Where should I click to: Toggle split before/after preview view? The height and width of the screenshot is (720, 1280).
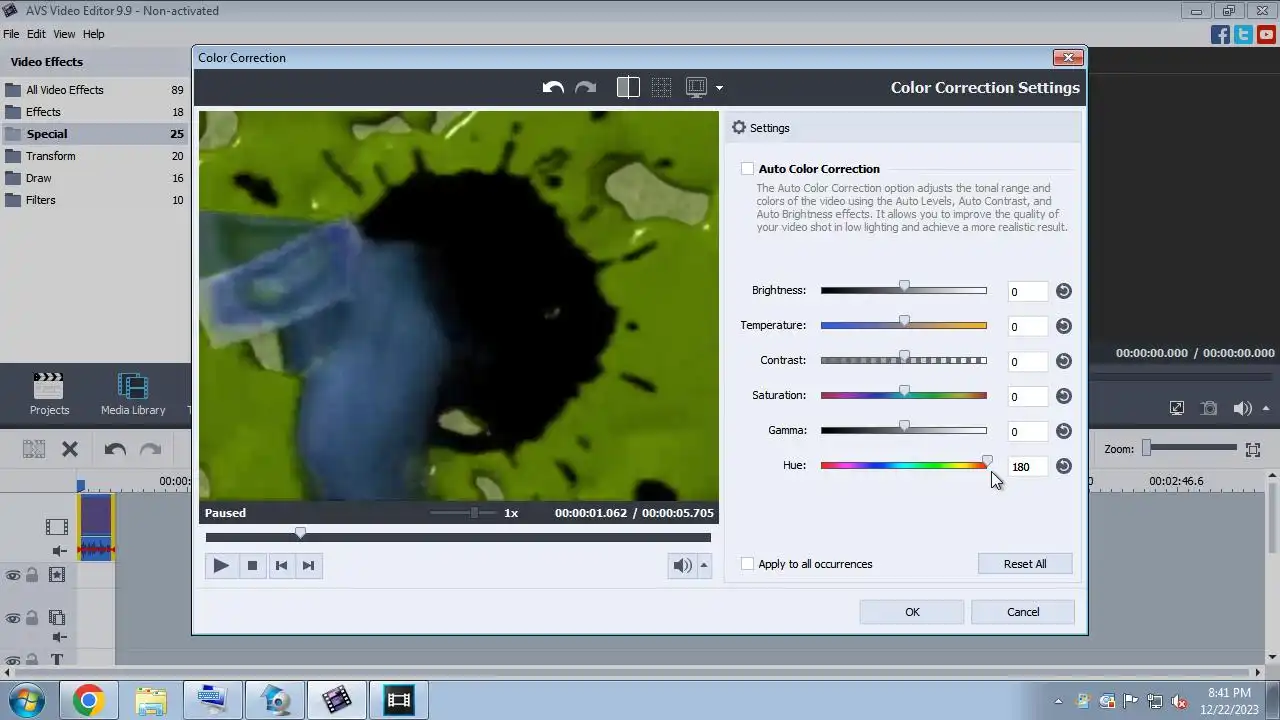click(628, 88)
